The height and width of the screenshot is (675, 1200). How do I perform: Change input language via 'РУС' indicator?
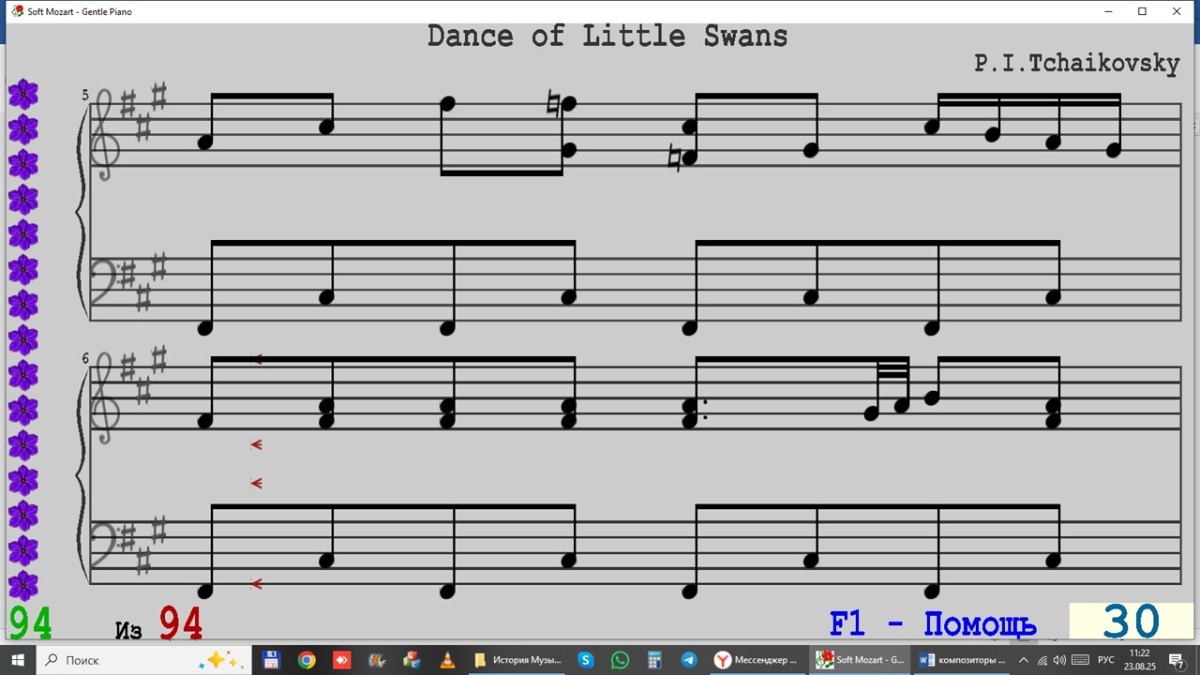1106,660
